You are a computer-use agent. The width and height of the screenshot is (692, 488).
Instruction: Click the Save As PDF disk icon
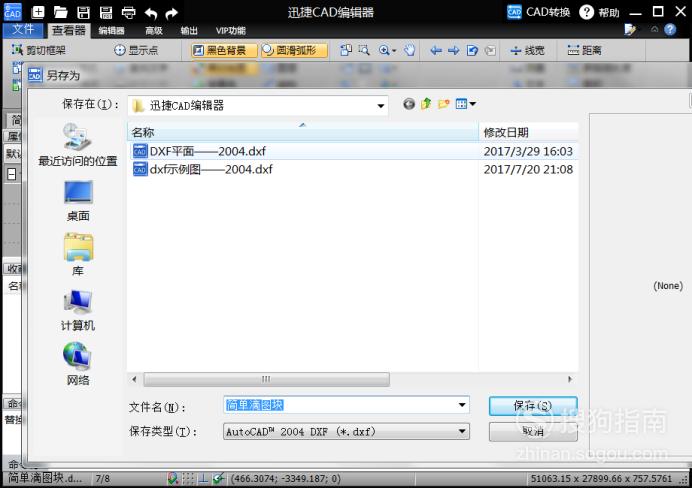click(105, 12)
